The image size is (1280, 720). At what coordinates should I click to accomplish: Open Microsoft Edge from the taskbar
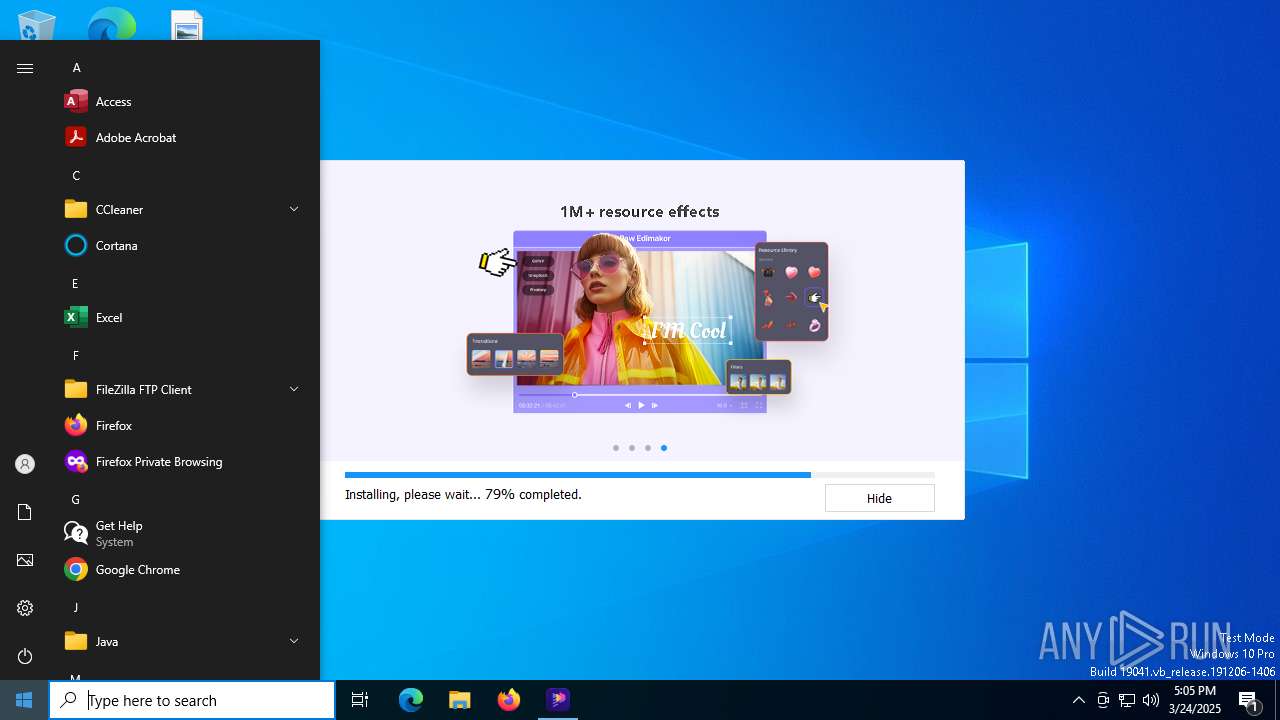click(x=411, y=700)
